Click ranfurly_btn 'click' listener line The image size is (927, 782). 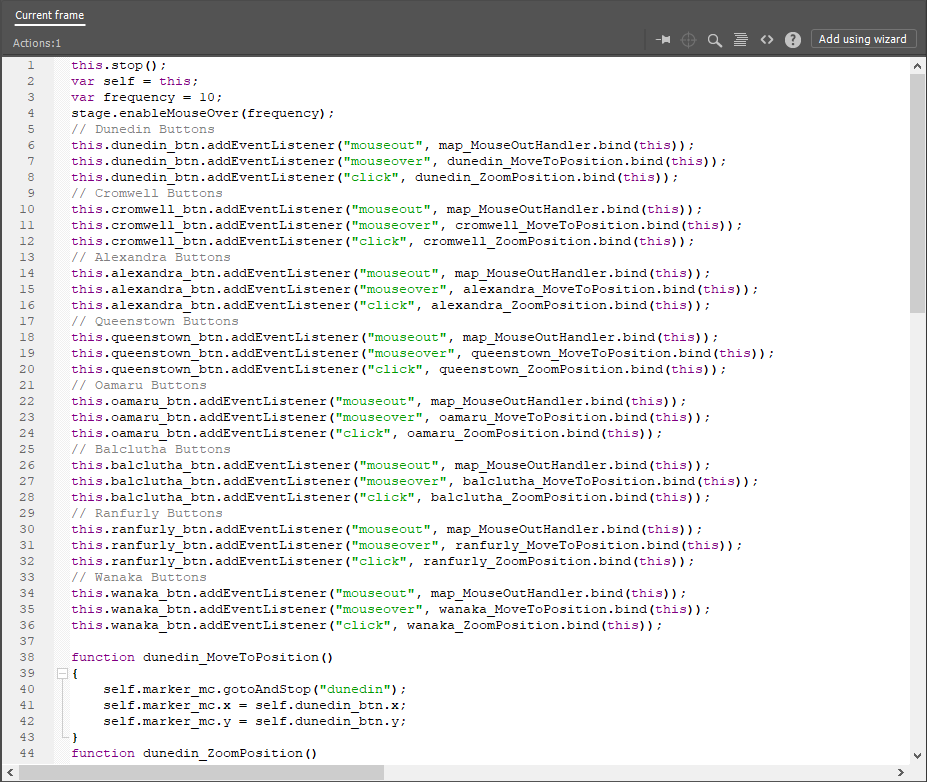click(x=383, y=560)
